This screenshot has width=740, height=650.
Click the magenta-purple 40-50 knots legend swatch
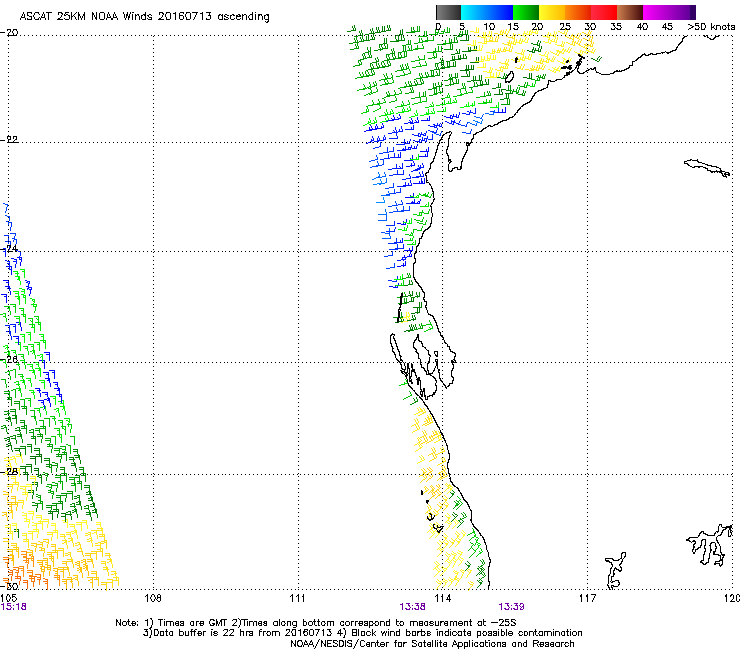click(669, 12)
